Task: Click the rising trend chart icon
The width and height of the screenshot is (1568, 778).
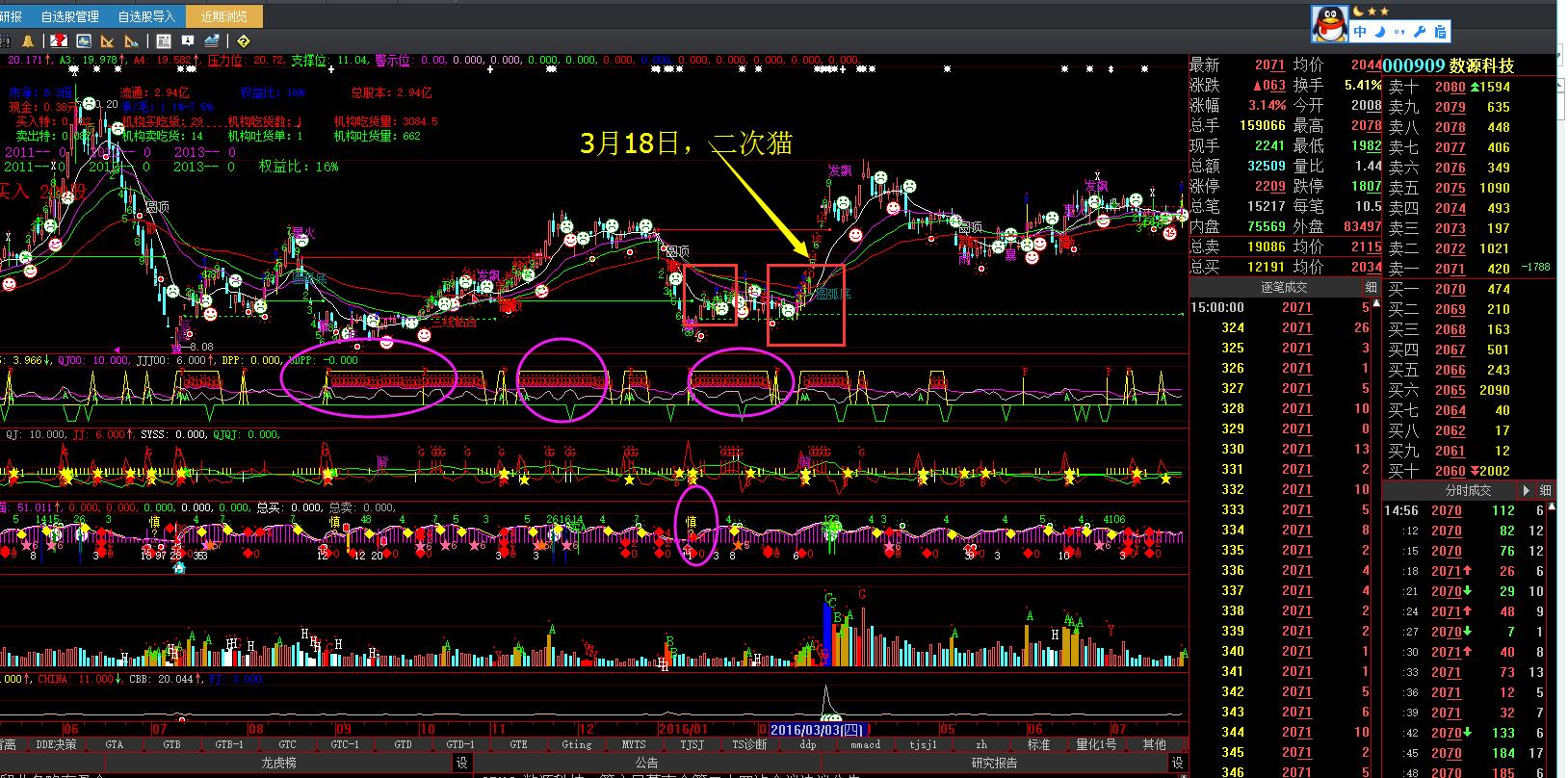Action: pyautogui.click(x=212, y=41)
